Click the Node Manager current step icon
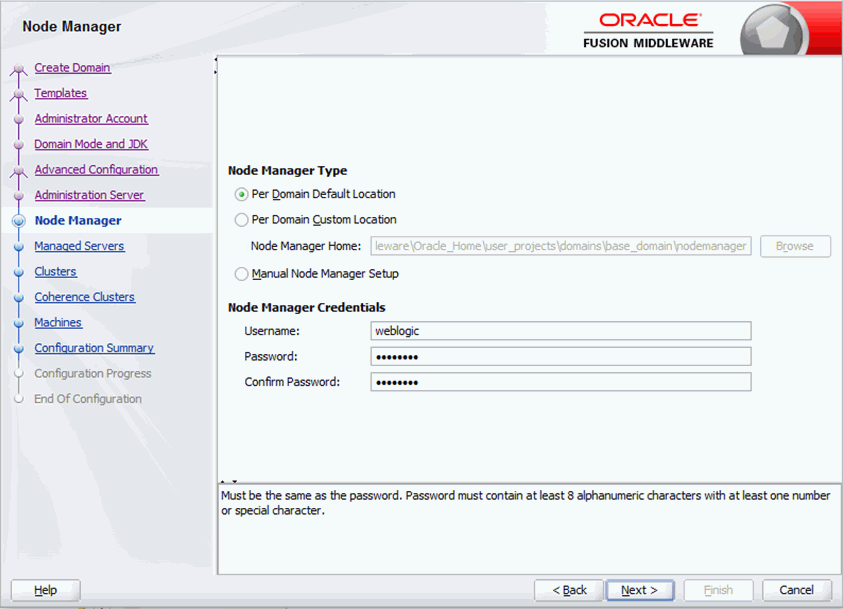 (17, 221)
